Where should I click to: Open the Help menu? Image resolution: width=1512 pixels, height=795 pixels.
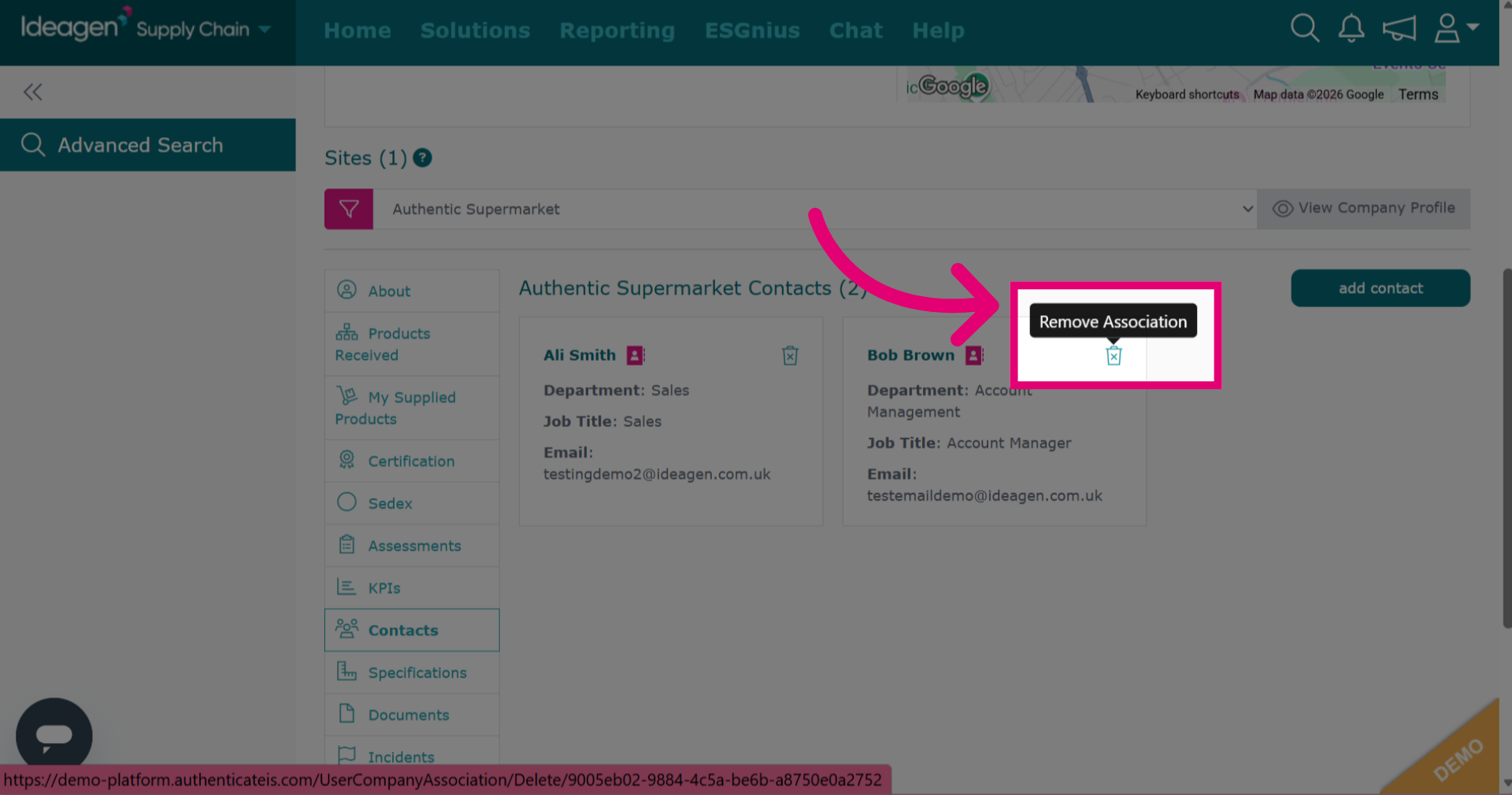[x=938, y=31]
